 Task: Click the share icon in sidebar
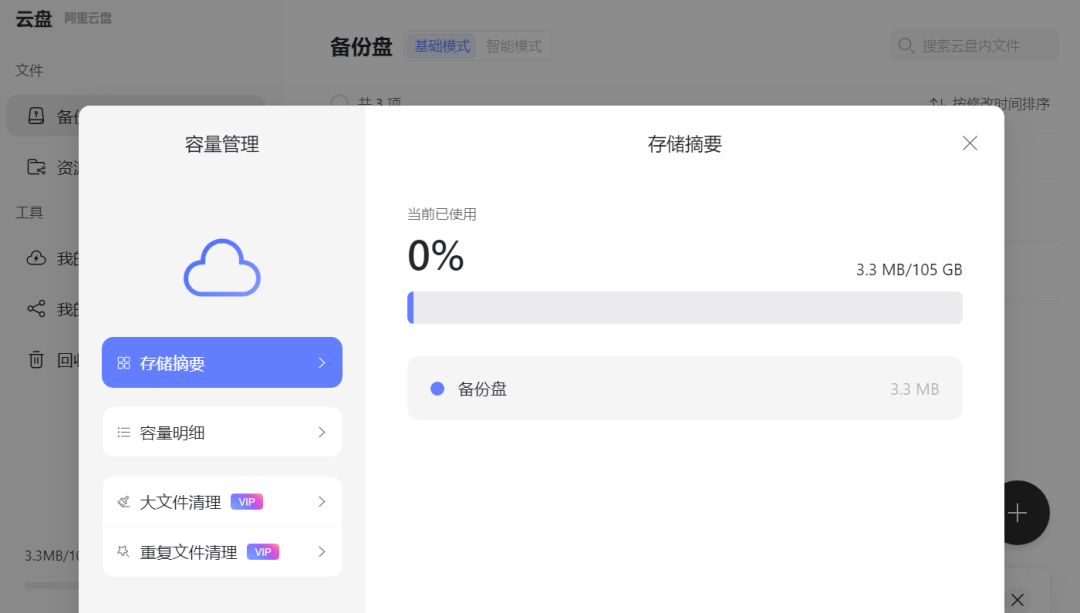click(x=36, y=309)
